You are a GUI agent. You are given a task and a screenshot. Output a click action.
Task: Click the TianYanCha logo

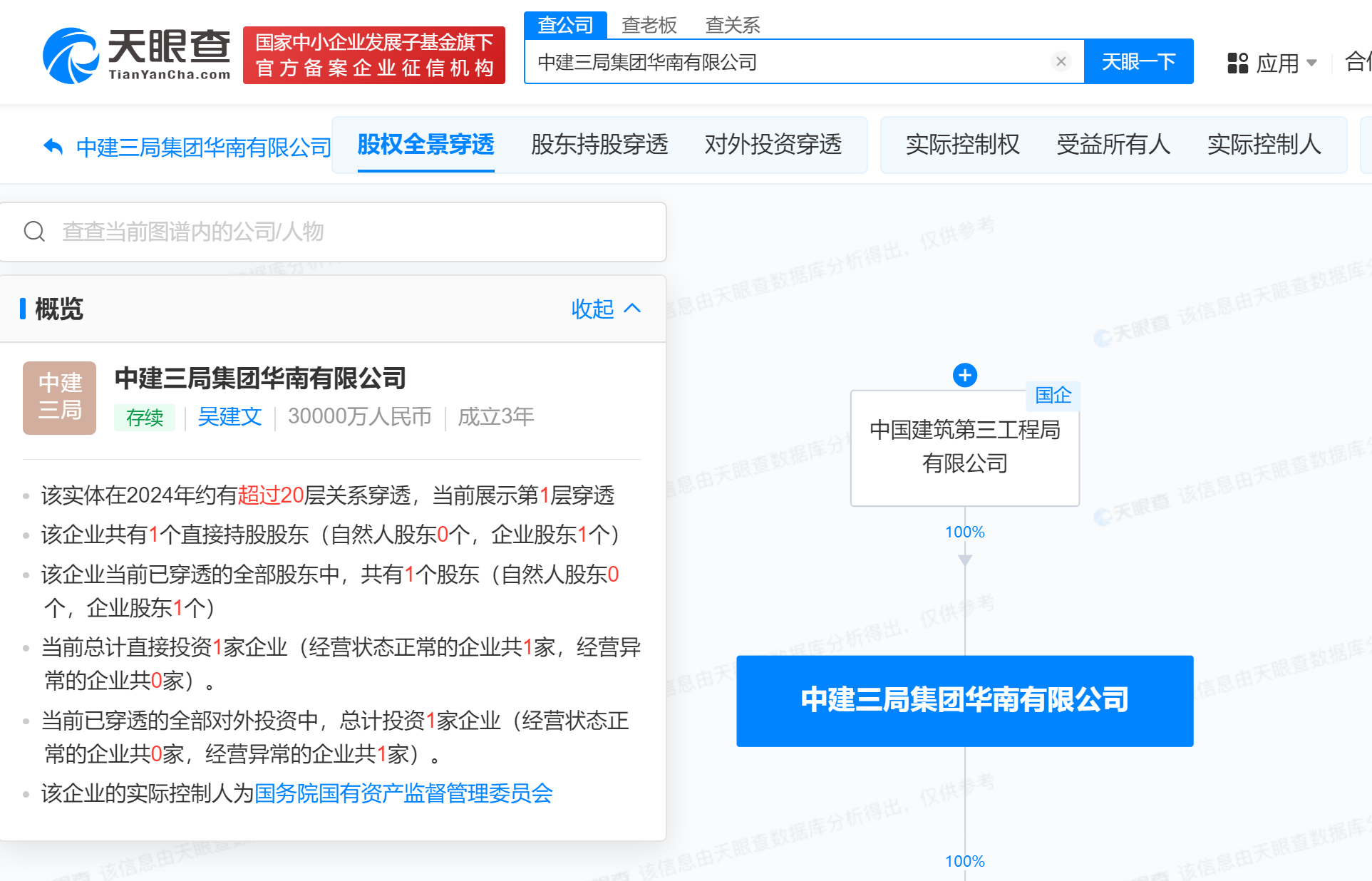[x=137, y=55]
